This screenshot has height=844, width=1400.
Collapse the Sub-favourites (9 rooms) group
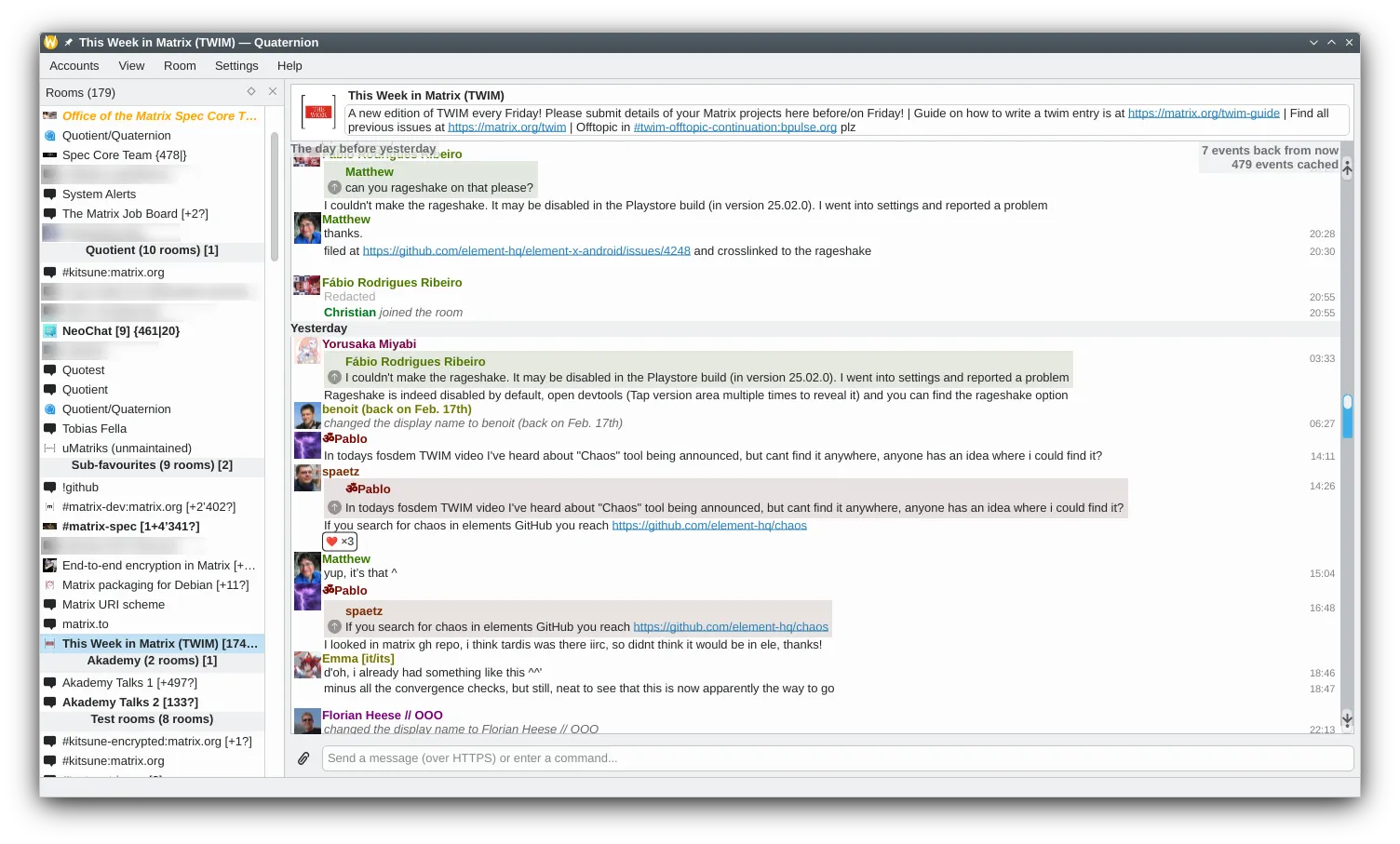(x=152, y=465)
